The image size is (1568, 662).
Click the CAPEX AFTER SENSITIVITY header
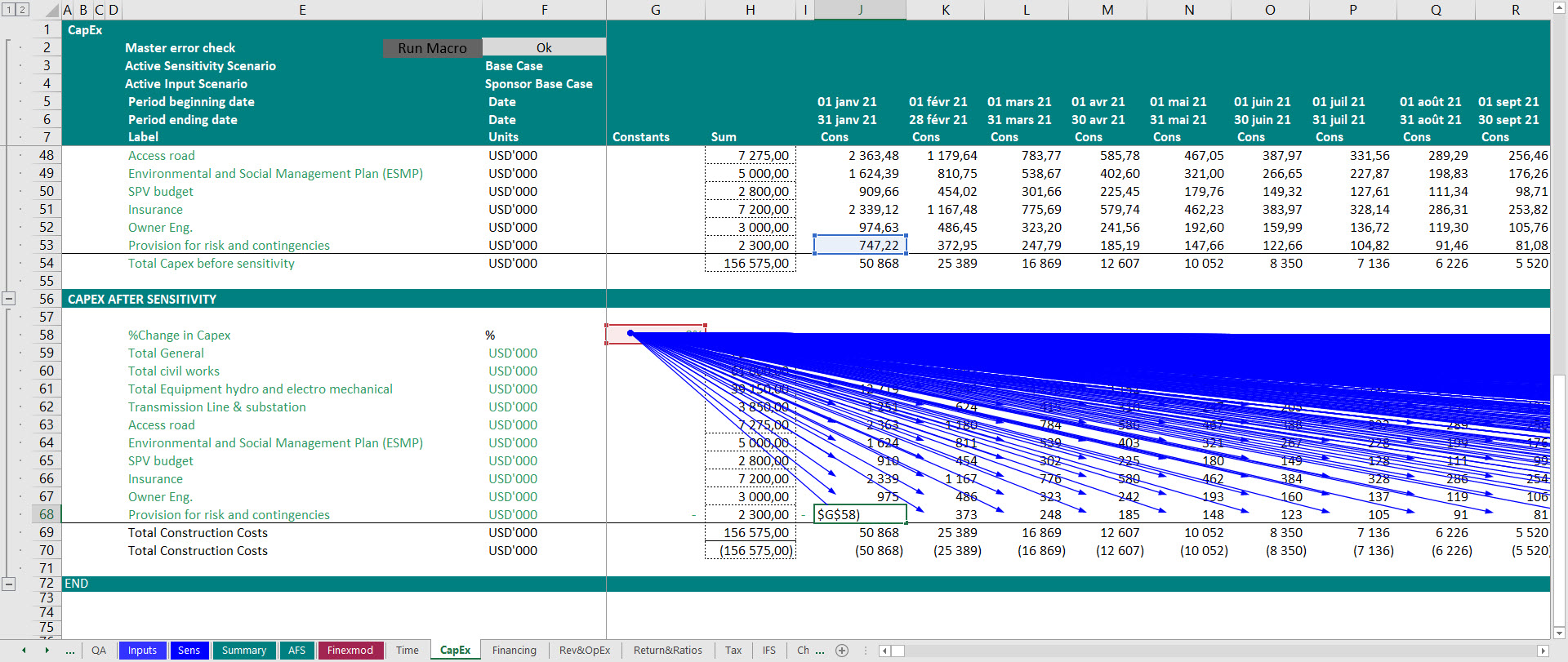pos(142,300)
